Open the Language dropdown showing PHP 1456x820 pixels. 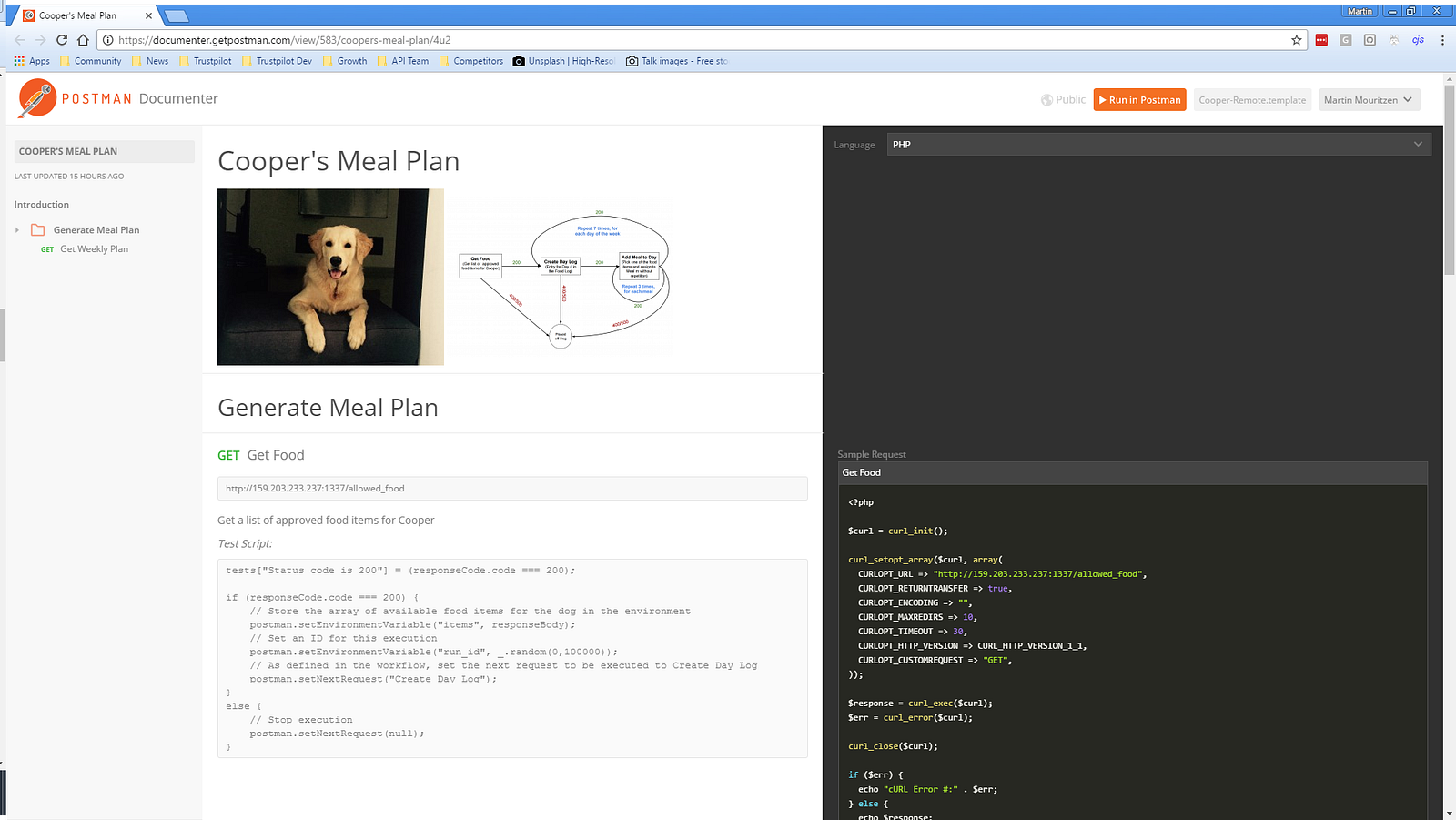click(1158, 145)
